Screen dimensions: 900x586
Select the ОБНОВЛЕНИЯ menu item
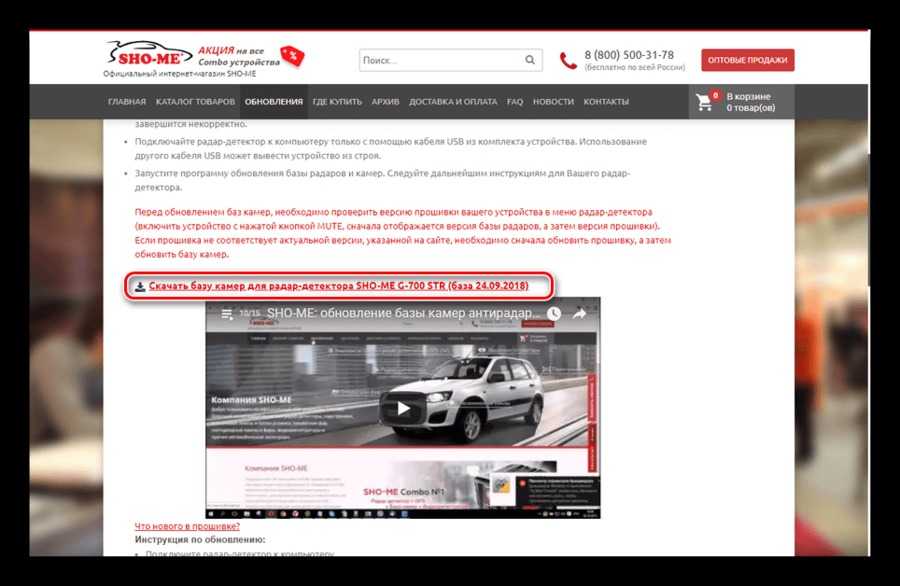coord(273,102)
